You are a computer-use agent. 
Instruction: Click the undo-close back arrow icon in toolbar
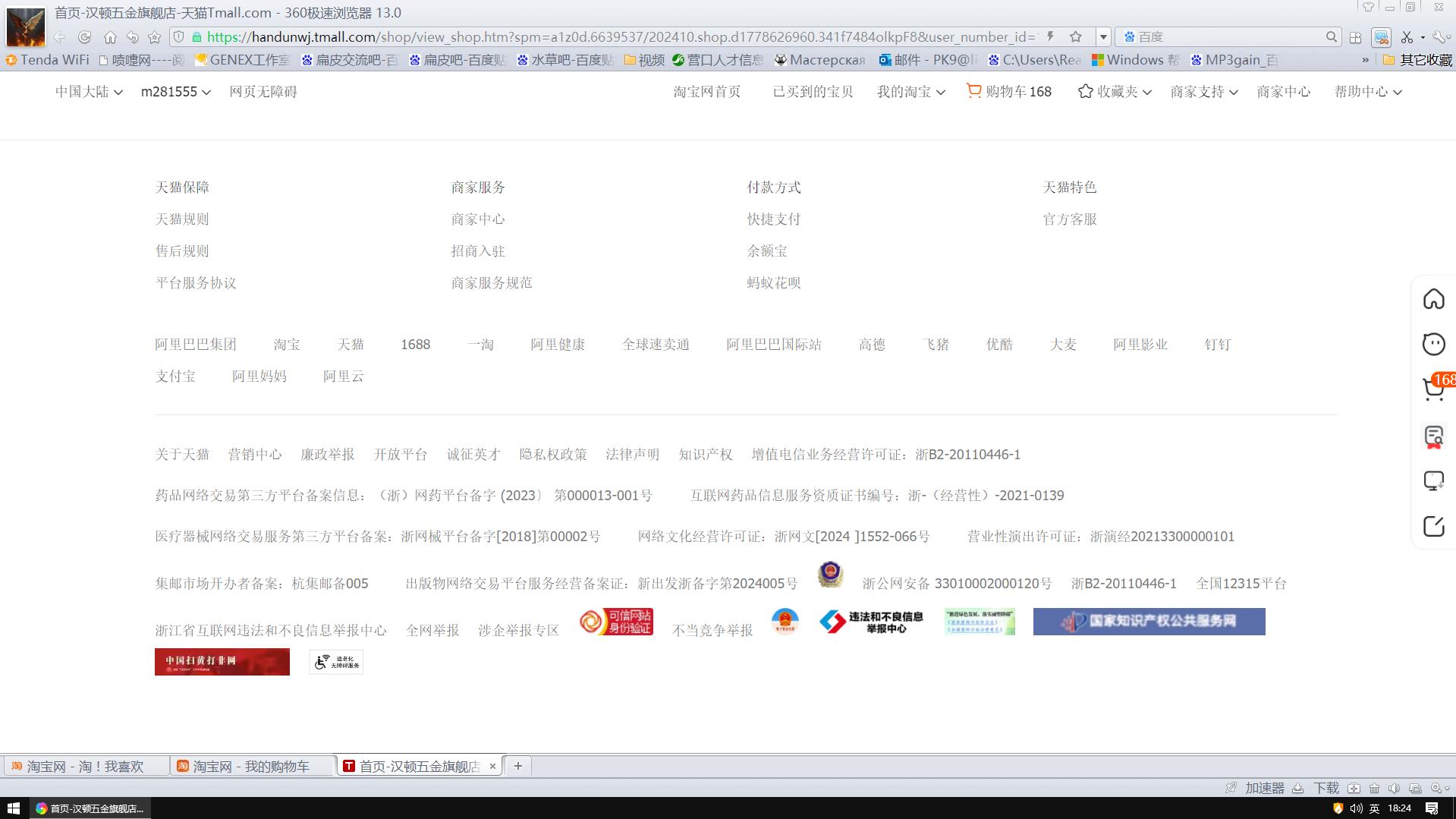click(133, 36)
